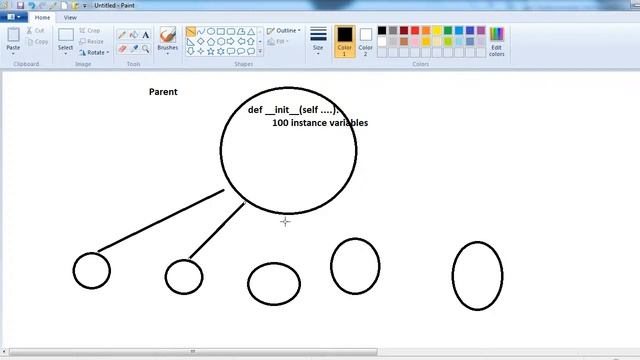Click the '100 instance variables' canvas text
The image size is (640, 360).
coord(320,123)
